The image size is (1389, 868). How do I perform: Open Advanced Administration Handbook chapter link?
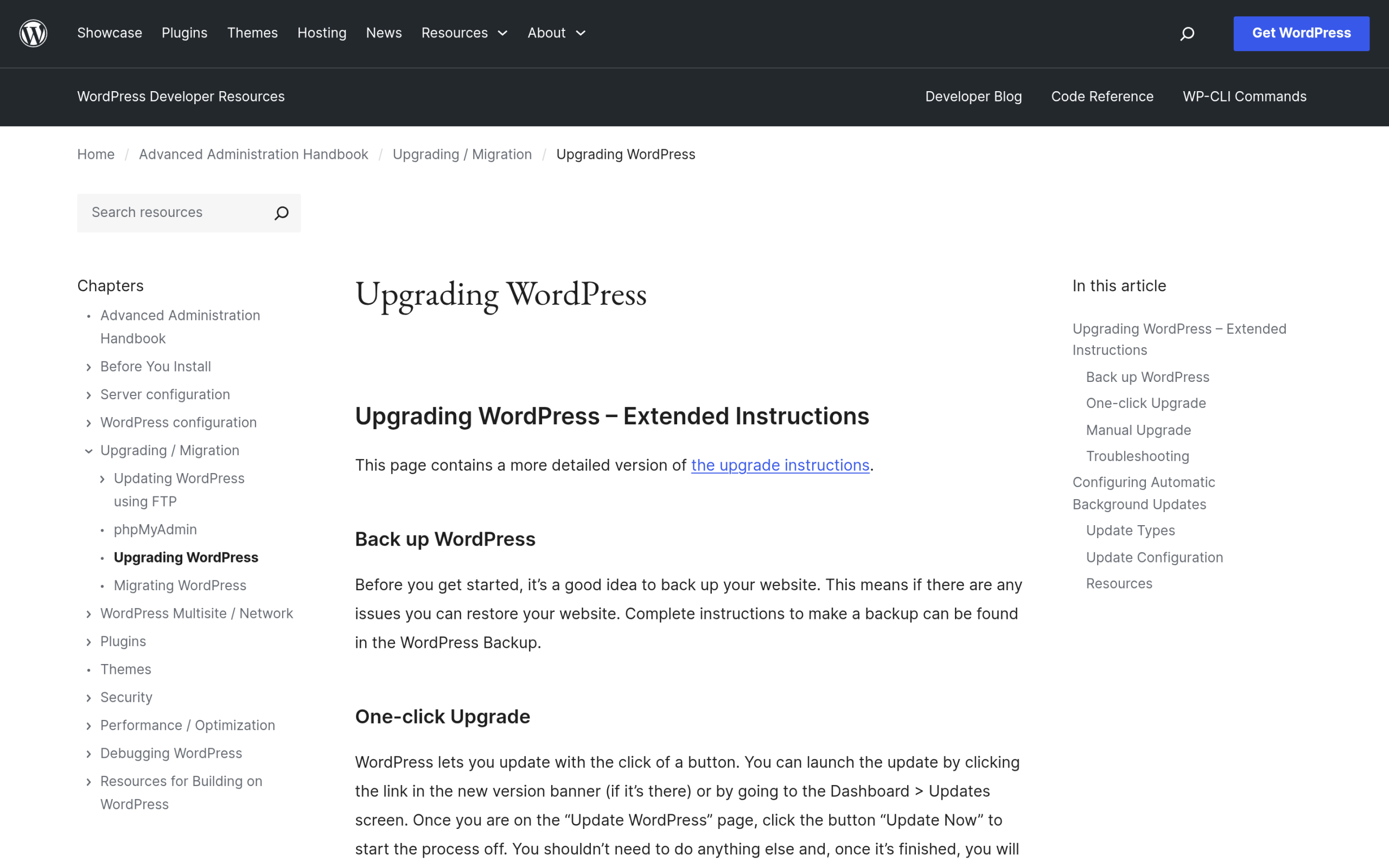180,327
